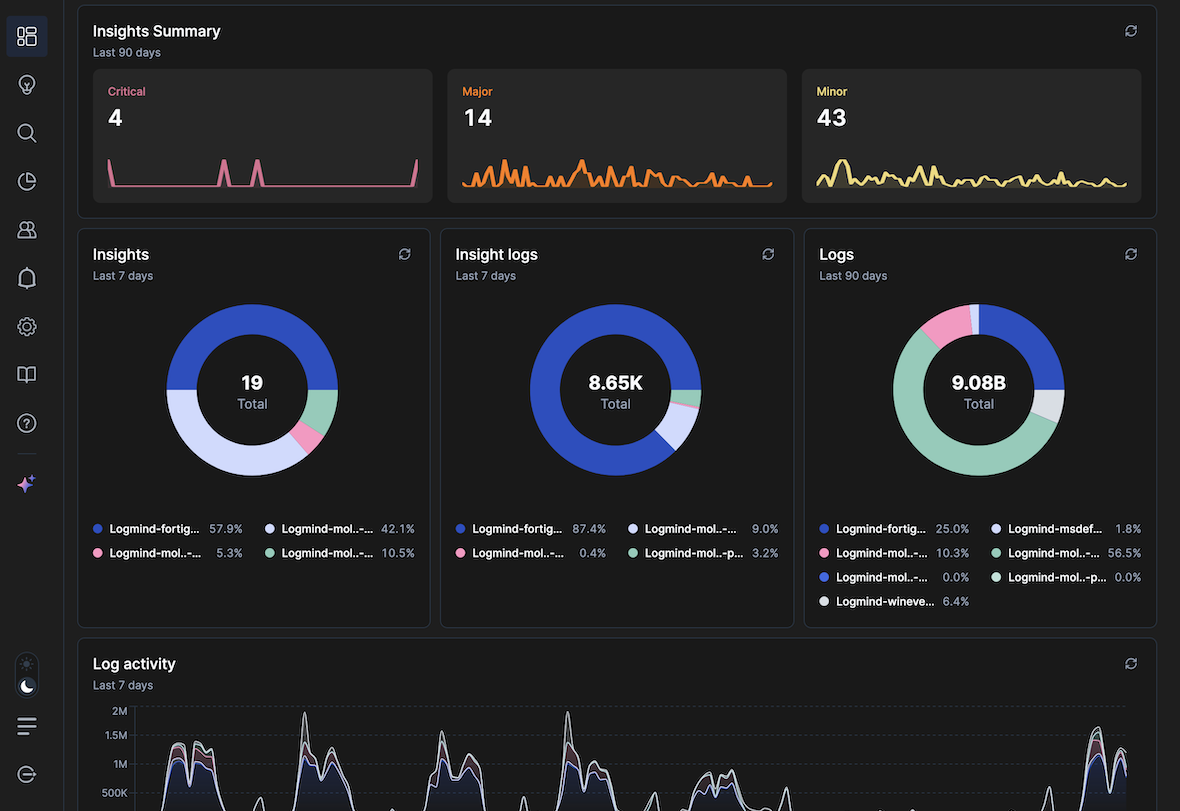Open the pie chart analytics icon
1180x811 pixels.
click(x=27, y=181)
